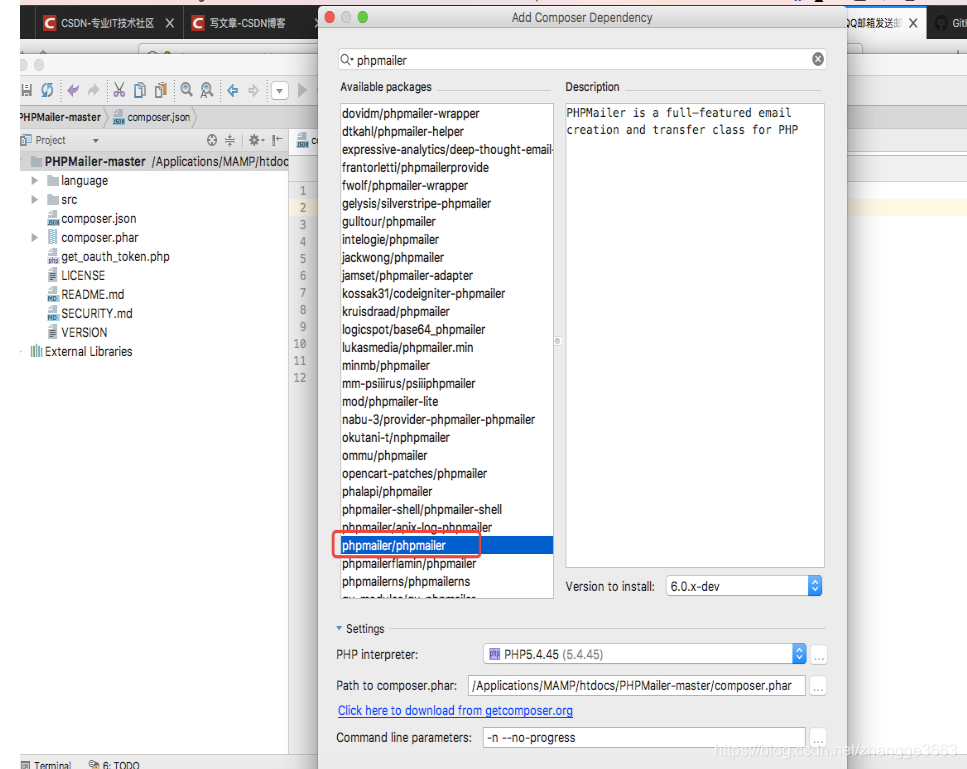Click the Path to composer.phar field
This screenshot has width=967, height=769.
tap(636, 686)
